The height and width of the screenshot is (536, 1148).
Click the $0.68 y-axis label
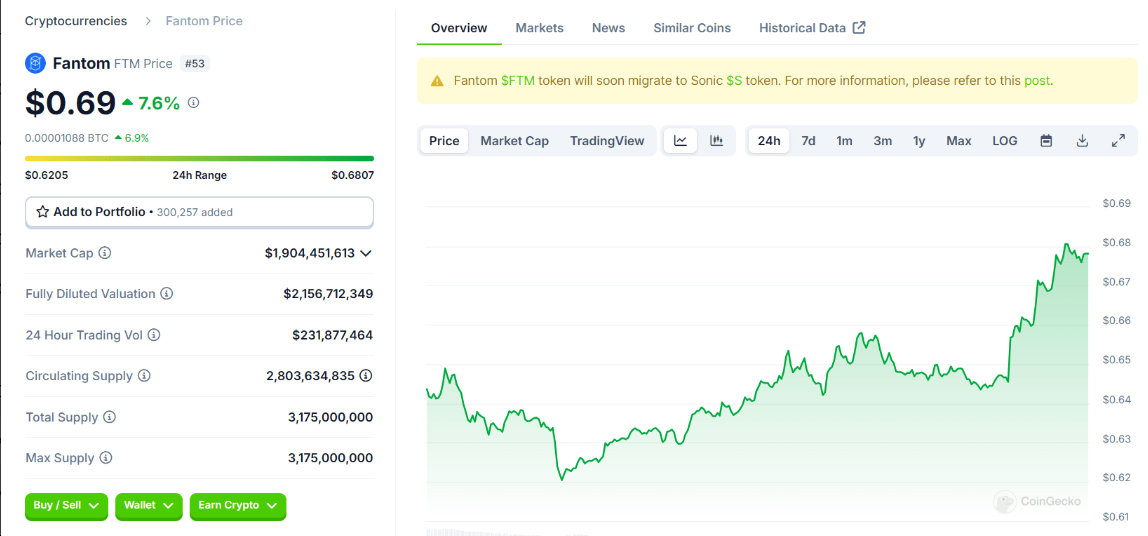[1117, 242]
